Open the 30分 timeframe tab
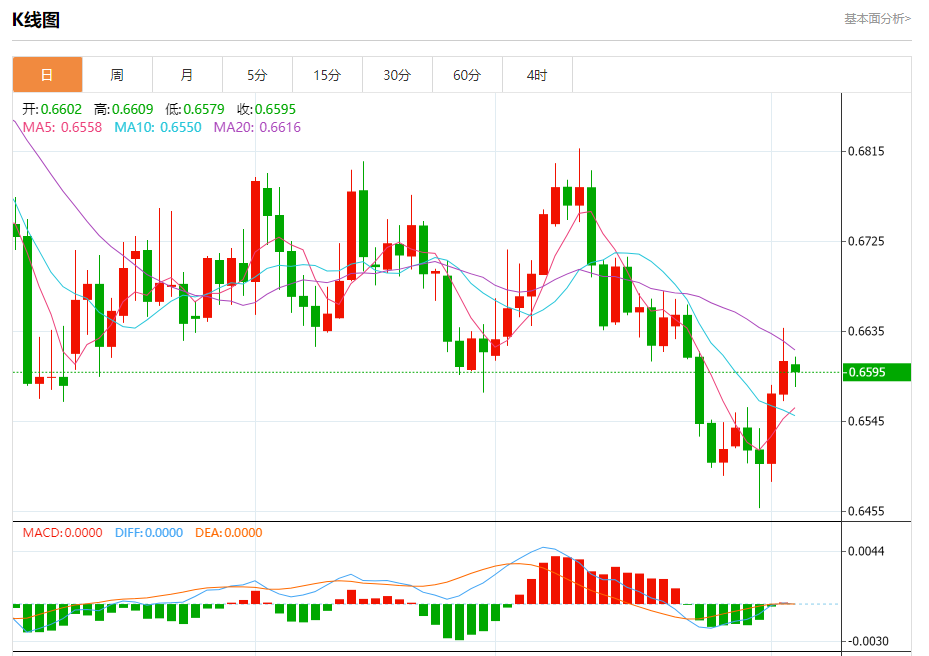 397,75
